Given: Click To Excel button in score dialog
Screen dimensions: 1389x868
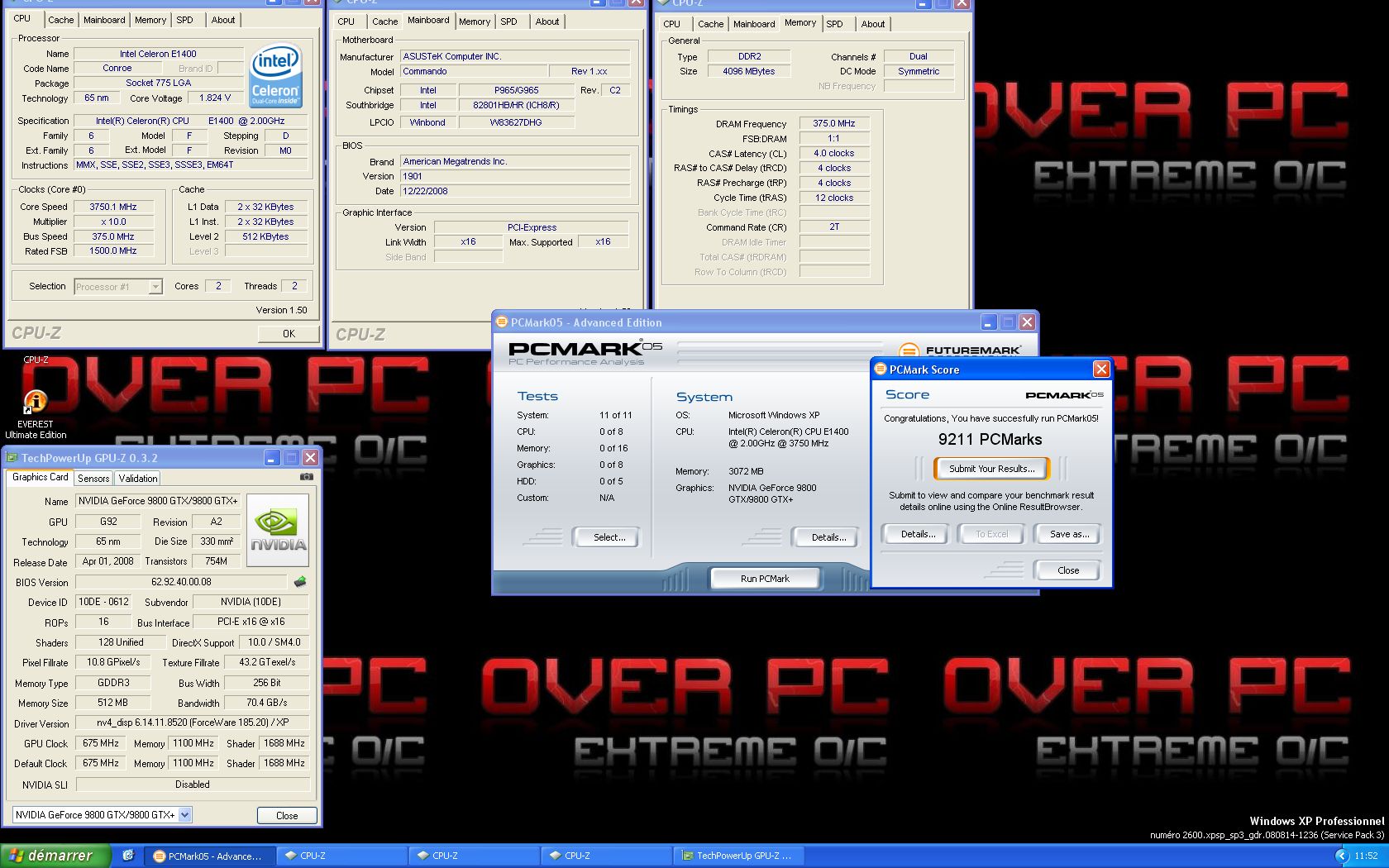Looking at the screenshot, I should (991, 534).
